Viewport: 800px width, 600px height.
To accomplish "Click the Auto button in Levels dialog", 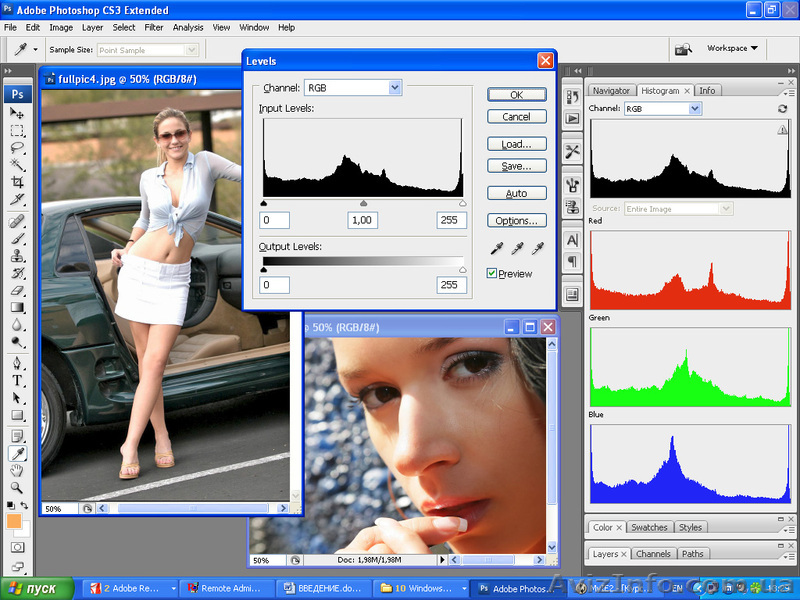I will [x=516, y=192].
